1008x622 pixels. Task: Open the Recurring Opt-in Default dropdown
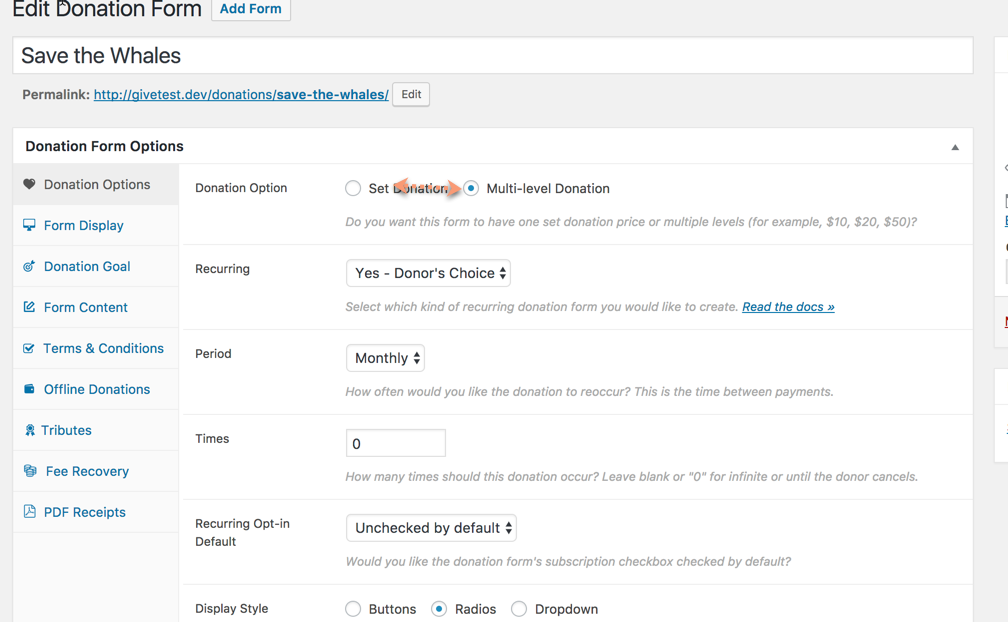pyautogui.click(x=430, y=527)
